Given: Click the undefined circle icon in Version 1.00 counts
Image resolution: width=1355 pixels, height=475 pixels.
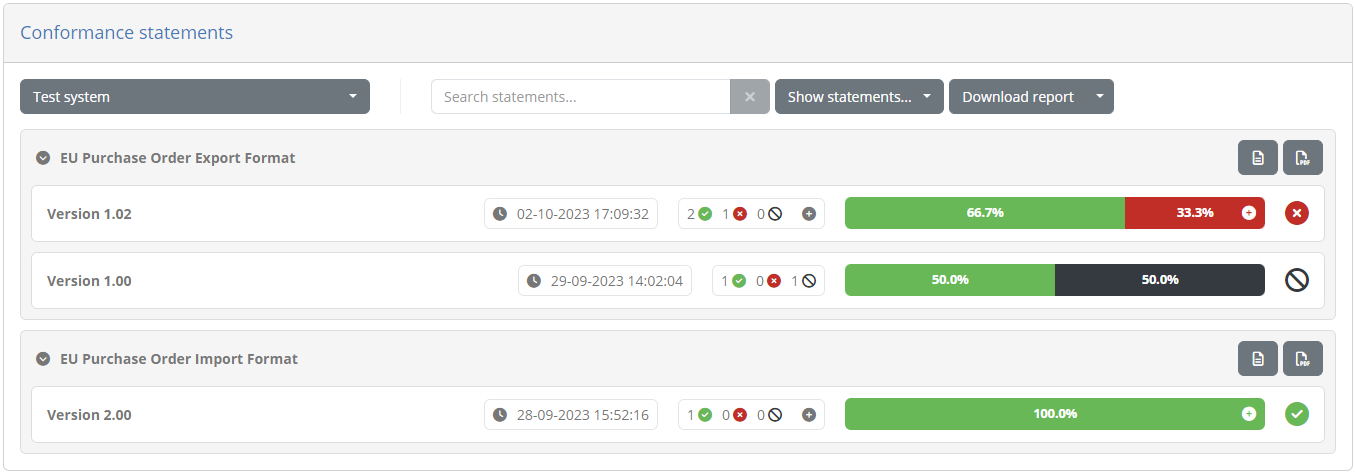Looking at the screenshot, I should tap(809, 281).
